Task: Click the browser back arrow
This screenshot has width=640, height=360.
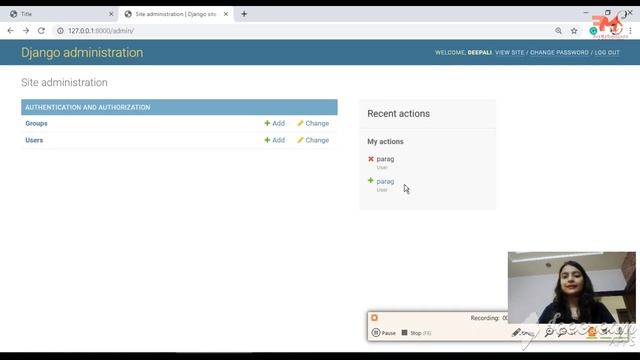Action: (x=11, y=31)
